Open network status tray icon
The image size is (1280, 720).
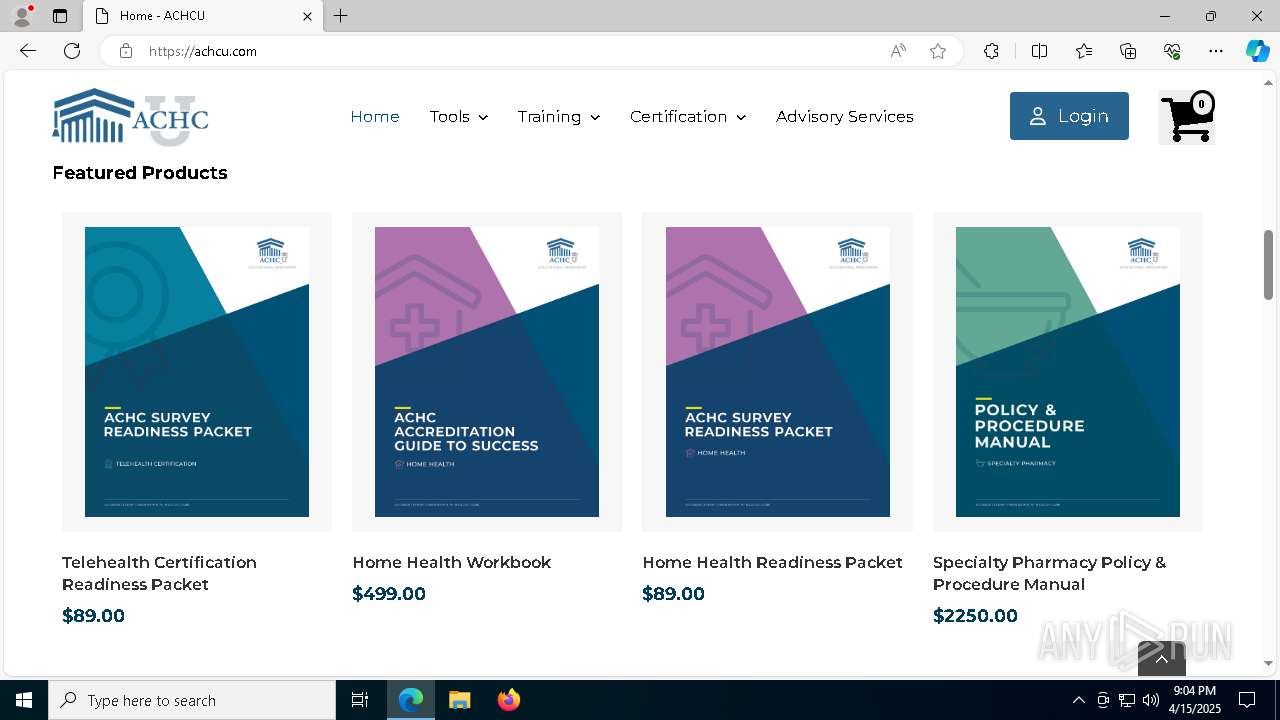(1126, 700)
